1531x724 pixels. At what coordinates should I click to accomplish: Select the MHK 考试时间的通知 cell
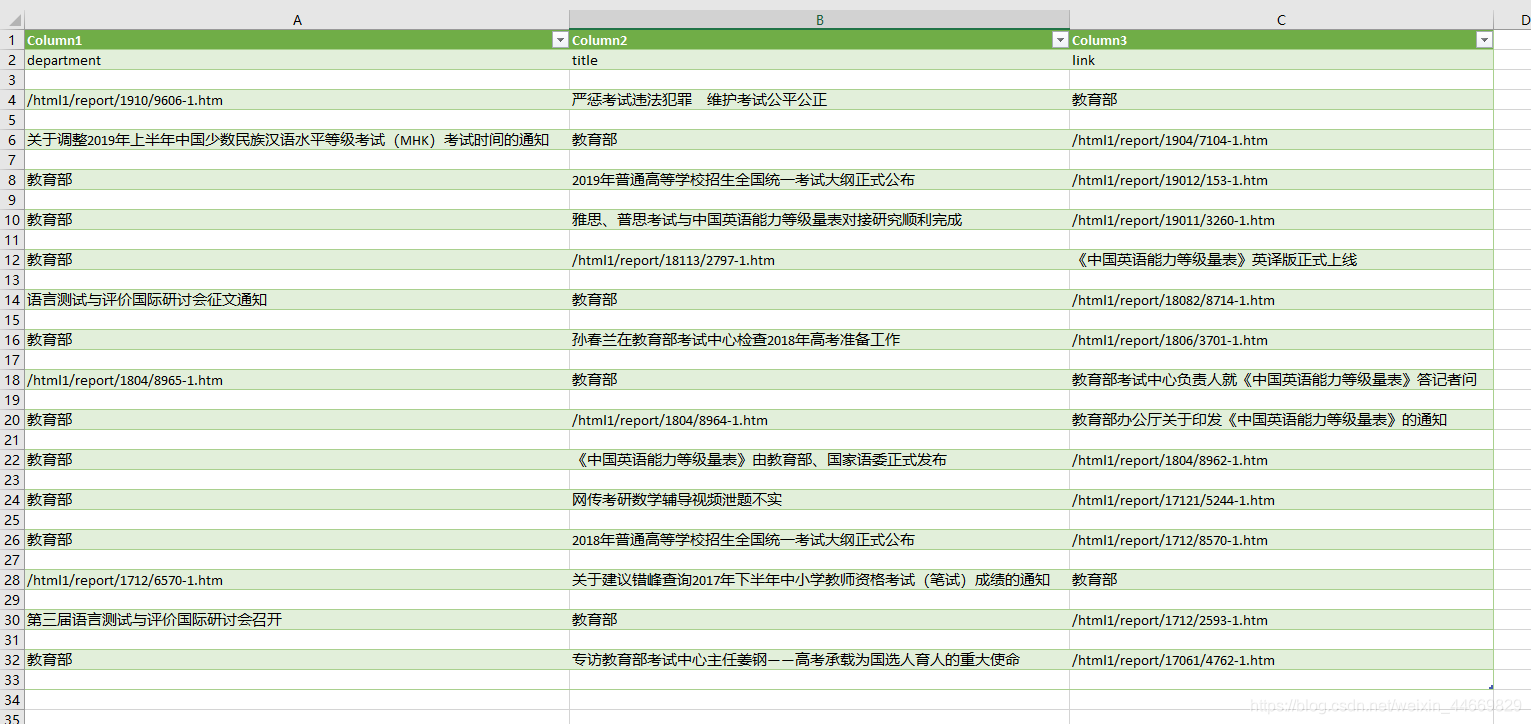[x=297, y=140]
